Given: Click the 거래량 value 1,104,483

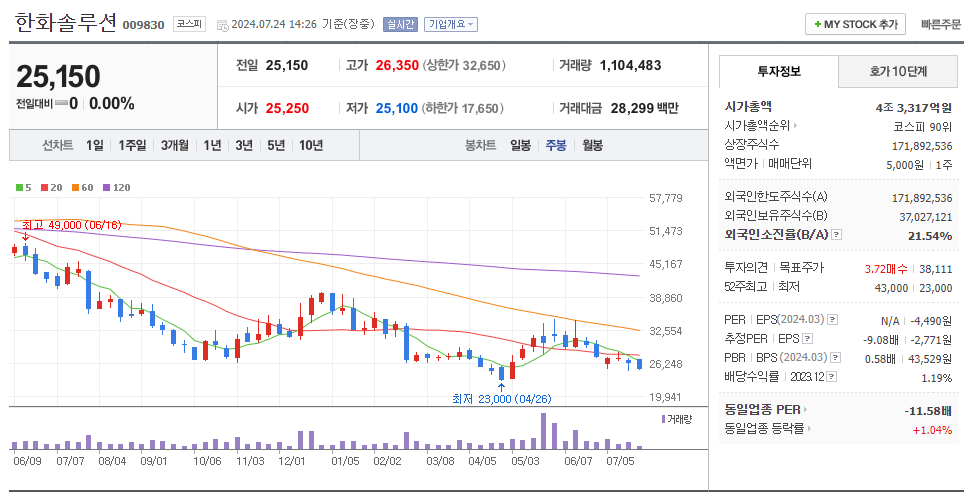Looking at the screenshot, I should tap(630, 65).
